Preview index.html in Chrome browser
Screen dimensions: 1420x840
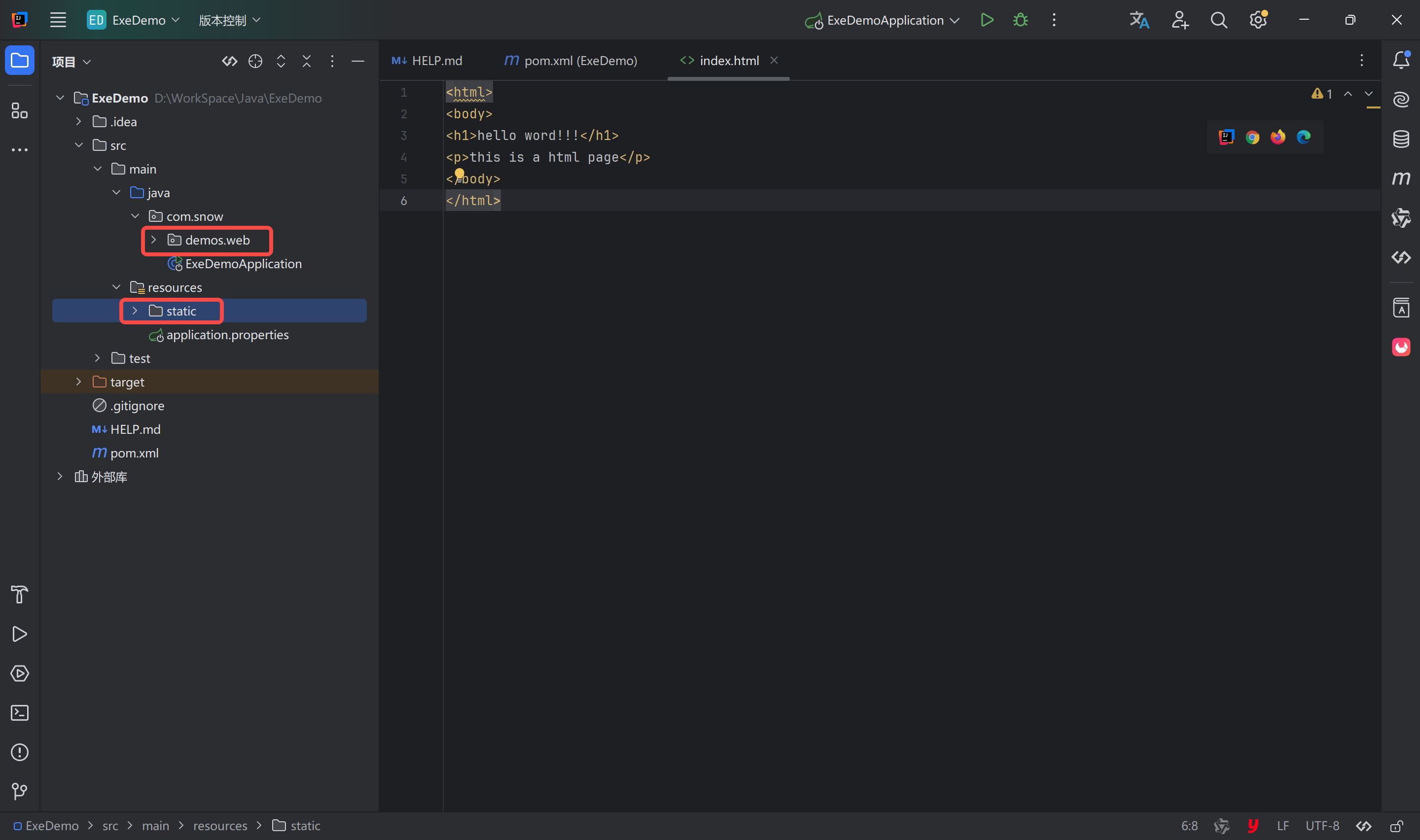1252,137
